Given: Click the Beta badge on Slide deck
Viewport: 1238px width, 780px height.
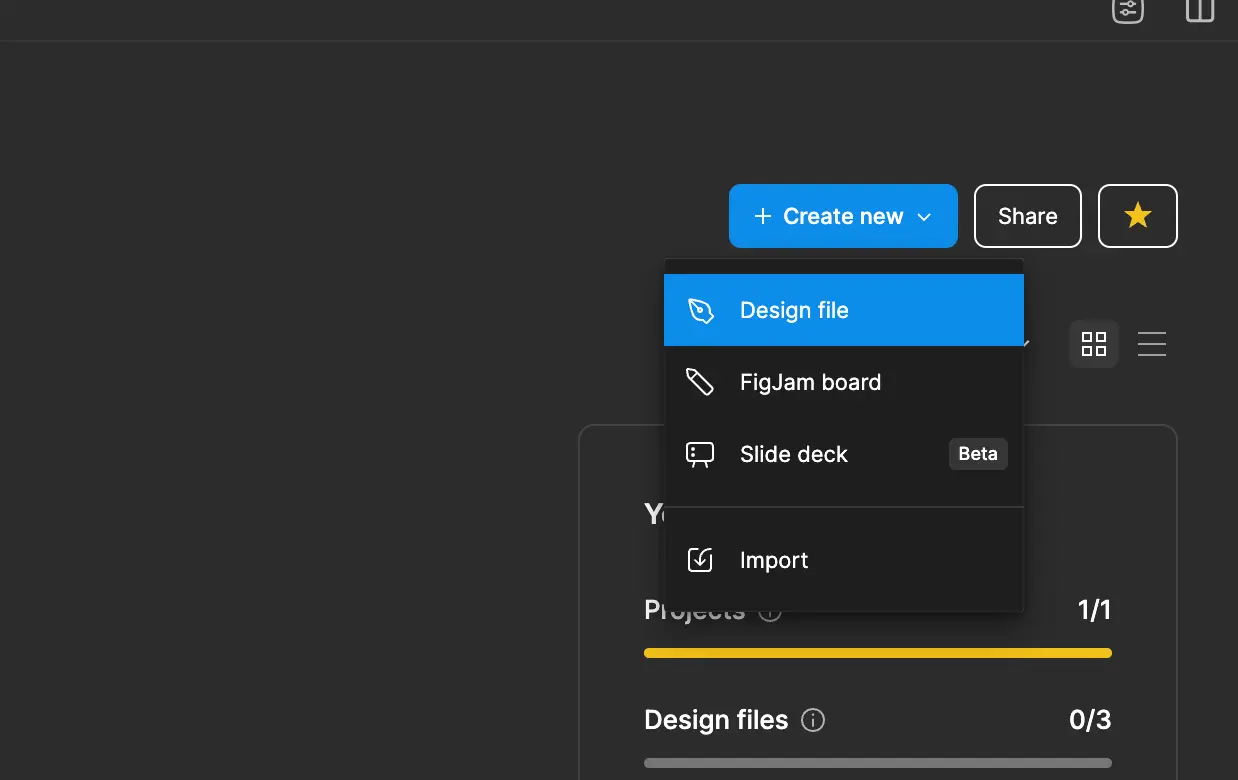Looking at the screenshot, I should [977, 454].
